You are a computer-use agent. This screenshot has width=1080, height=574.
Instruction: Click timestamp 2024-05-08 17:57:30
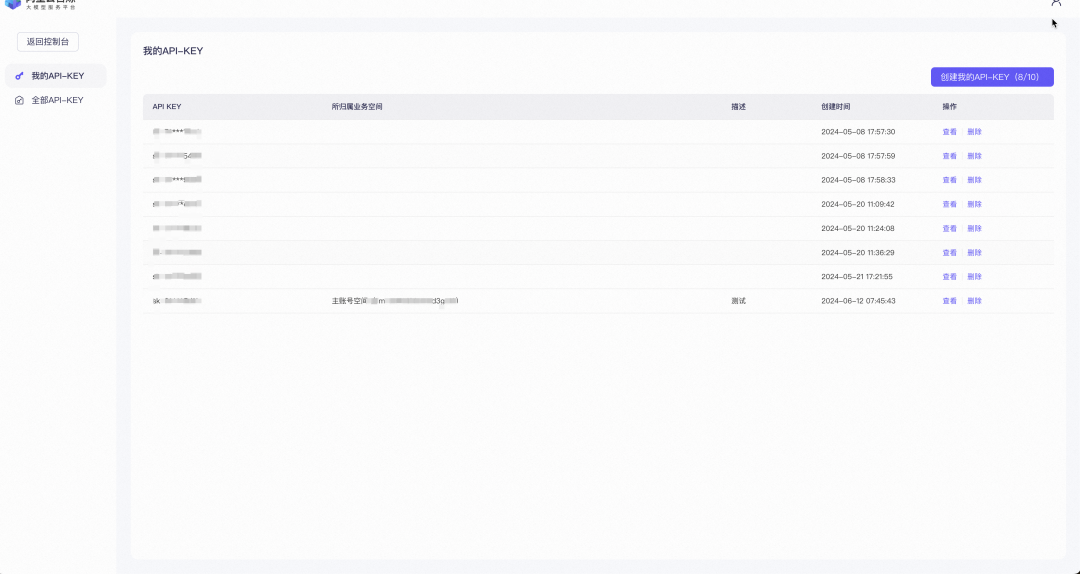pyautogui.click(x=858, y=132)
